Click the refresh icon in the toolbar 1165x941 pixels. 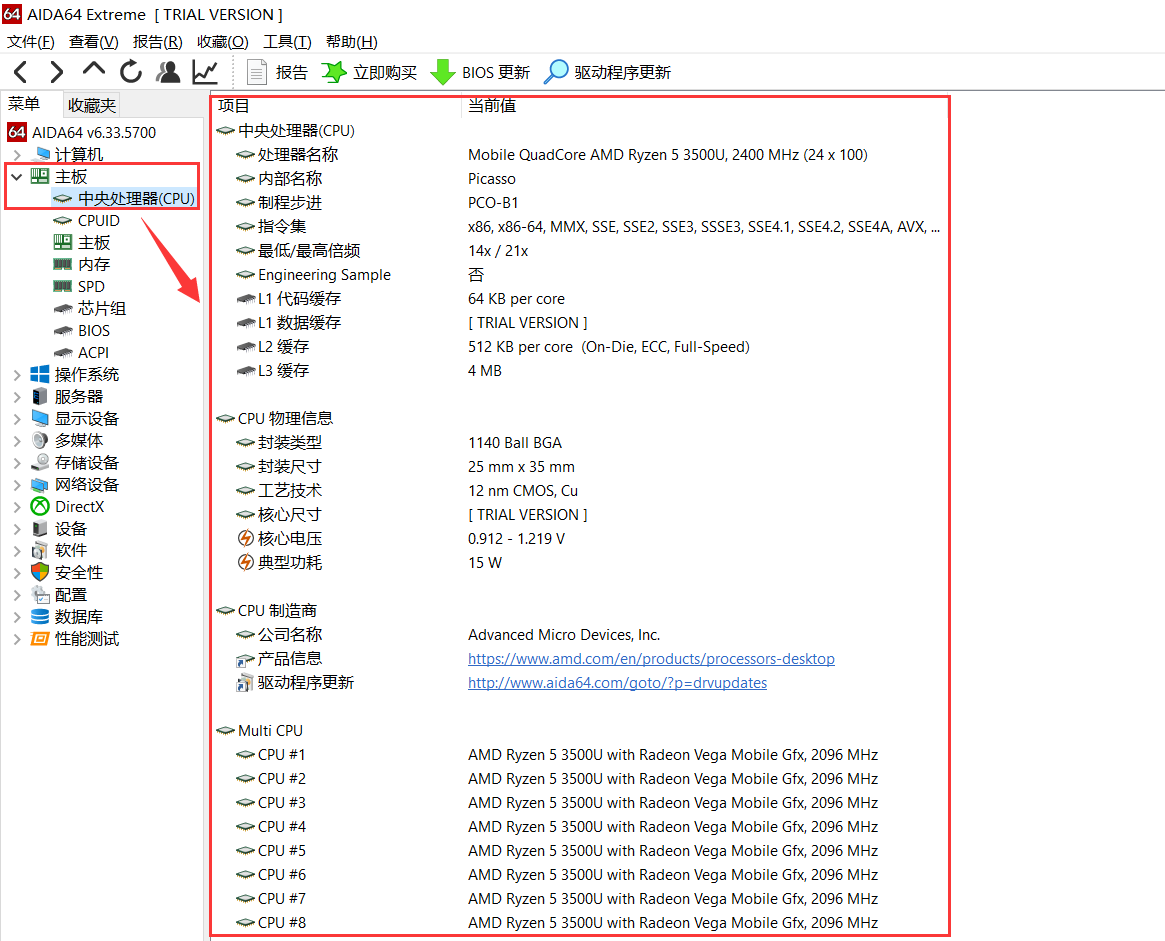(x=130, y=71)
